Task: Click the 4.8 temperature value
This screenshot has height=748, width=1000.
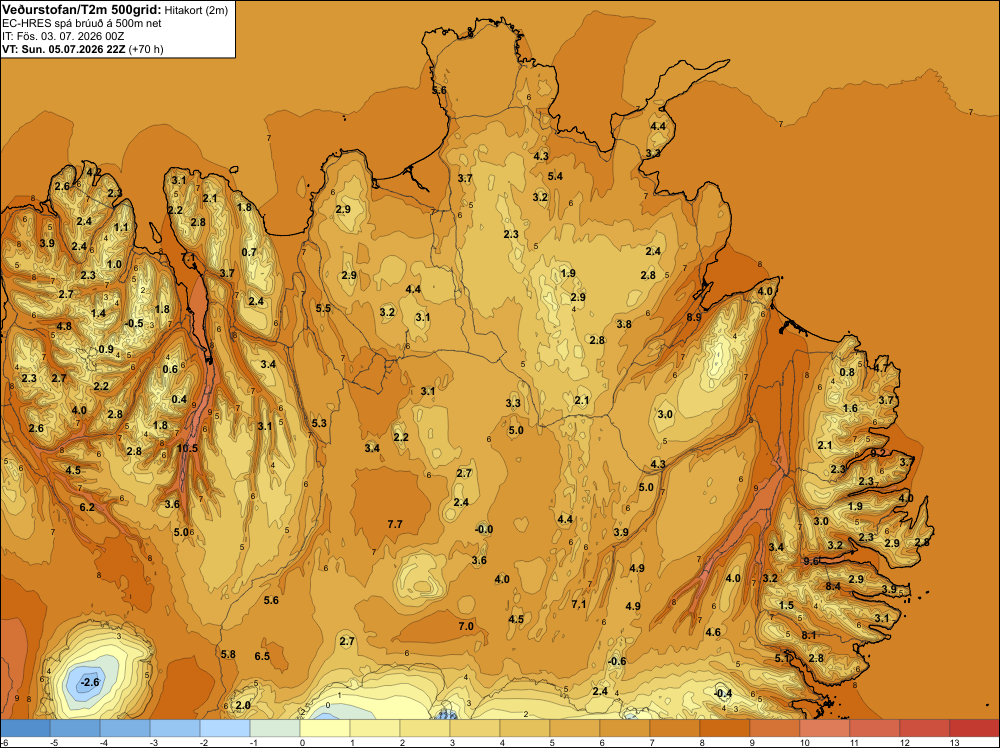Action: (x=64, y=326)
